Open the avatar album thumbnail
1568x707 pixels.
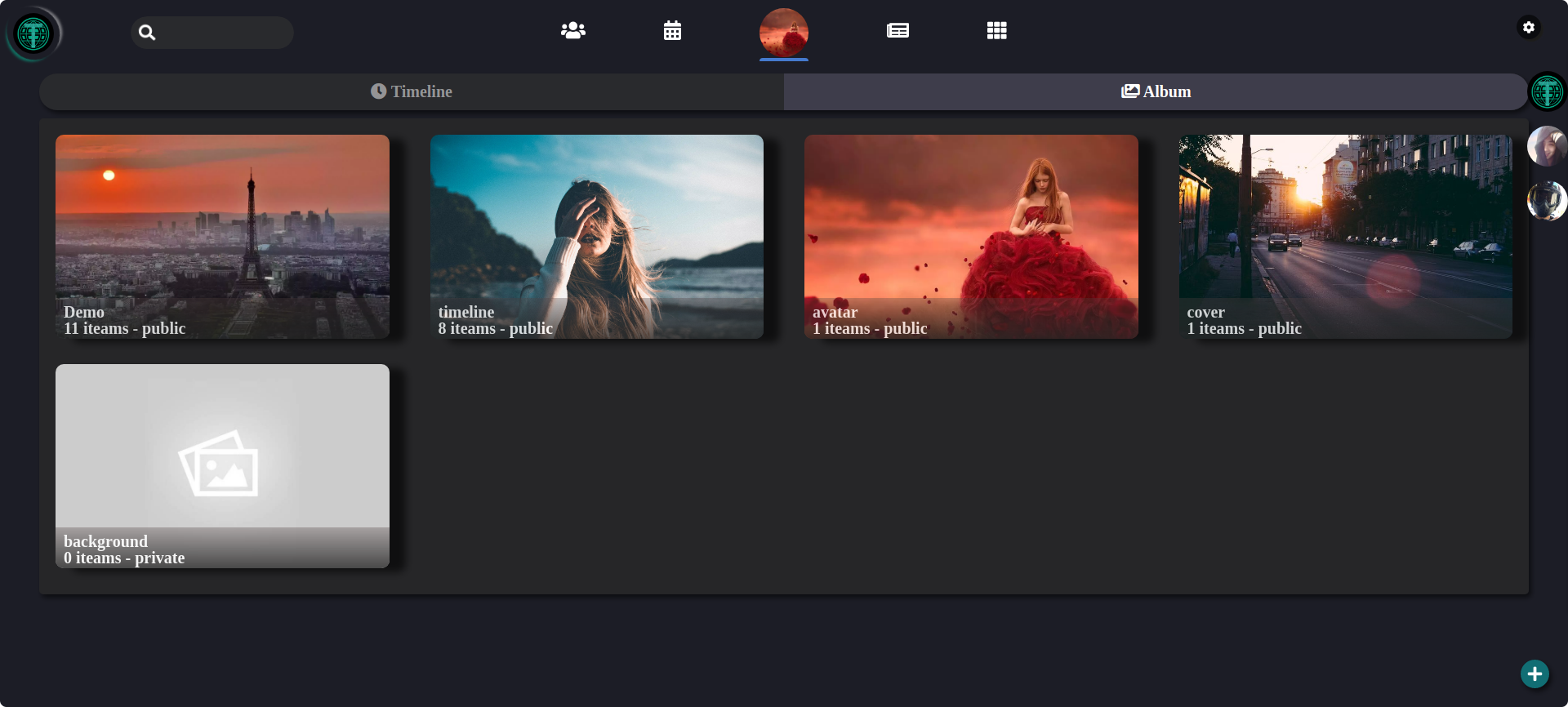pos(971,237)
